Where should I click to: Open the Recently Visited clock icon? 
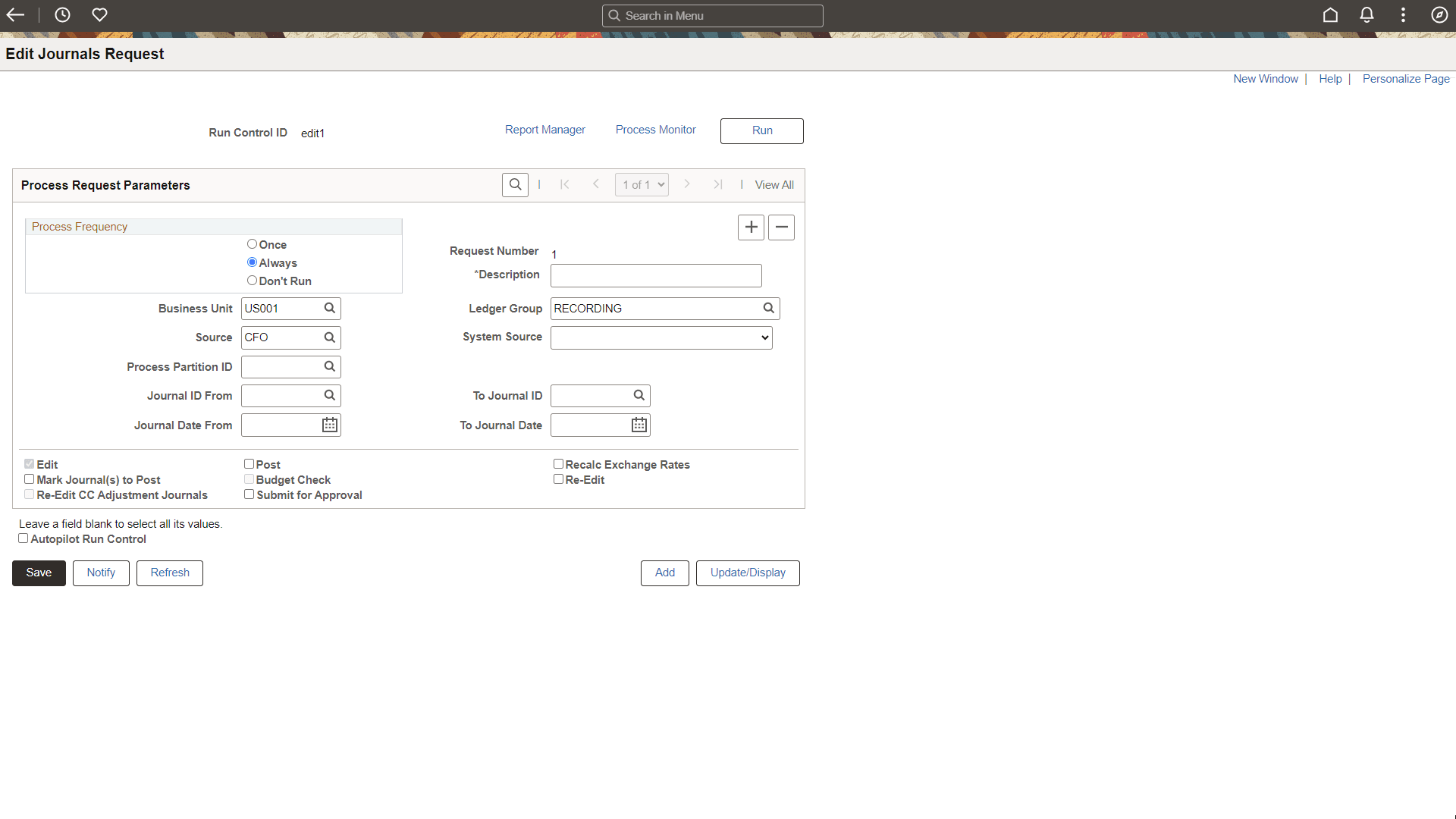pyautogui.click(x=62, y=15)
